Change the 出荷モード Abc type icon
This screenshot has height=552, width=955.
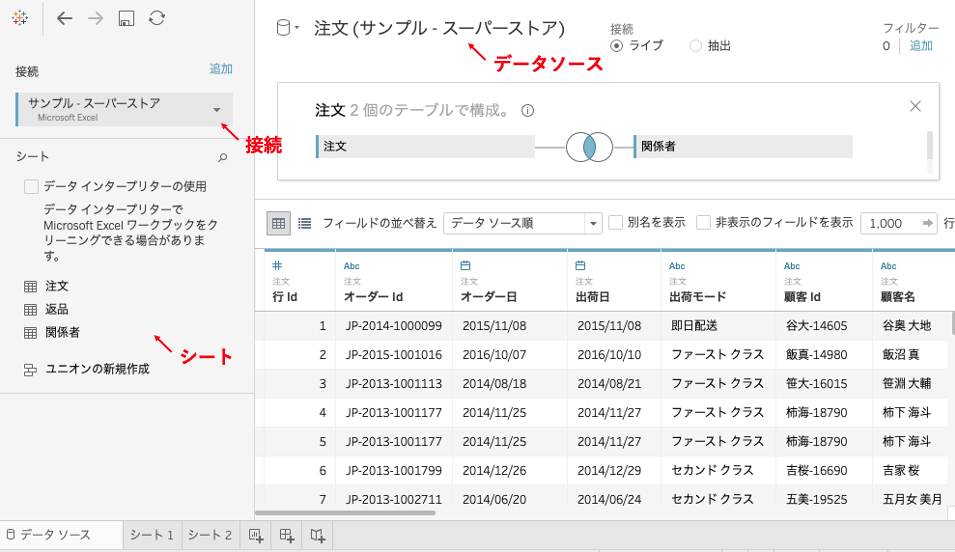click(677, 266)
